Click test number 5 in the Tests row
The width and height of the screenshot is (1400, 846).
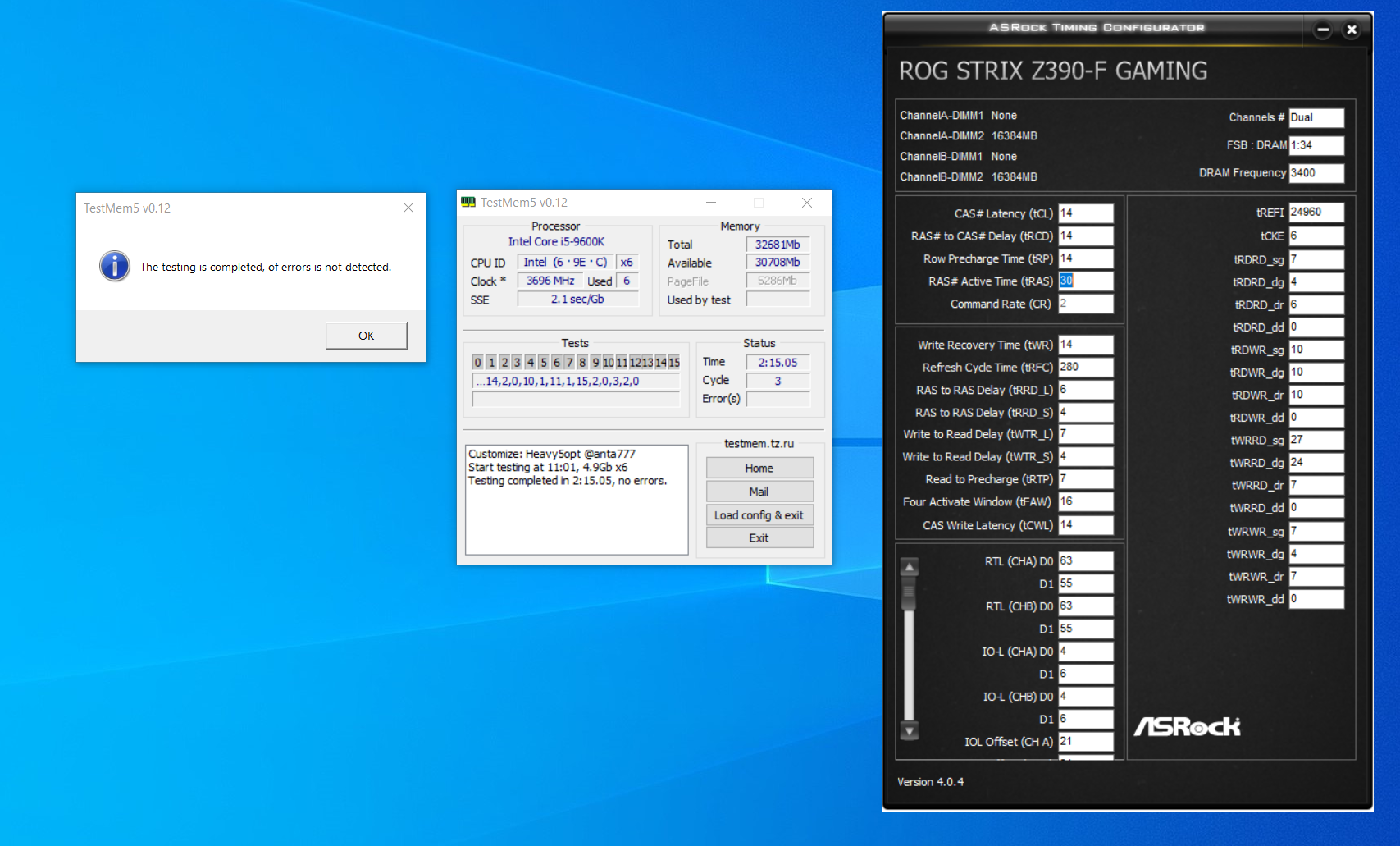click(x=543, y=363)
